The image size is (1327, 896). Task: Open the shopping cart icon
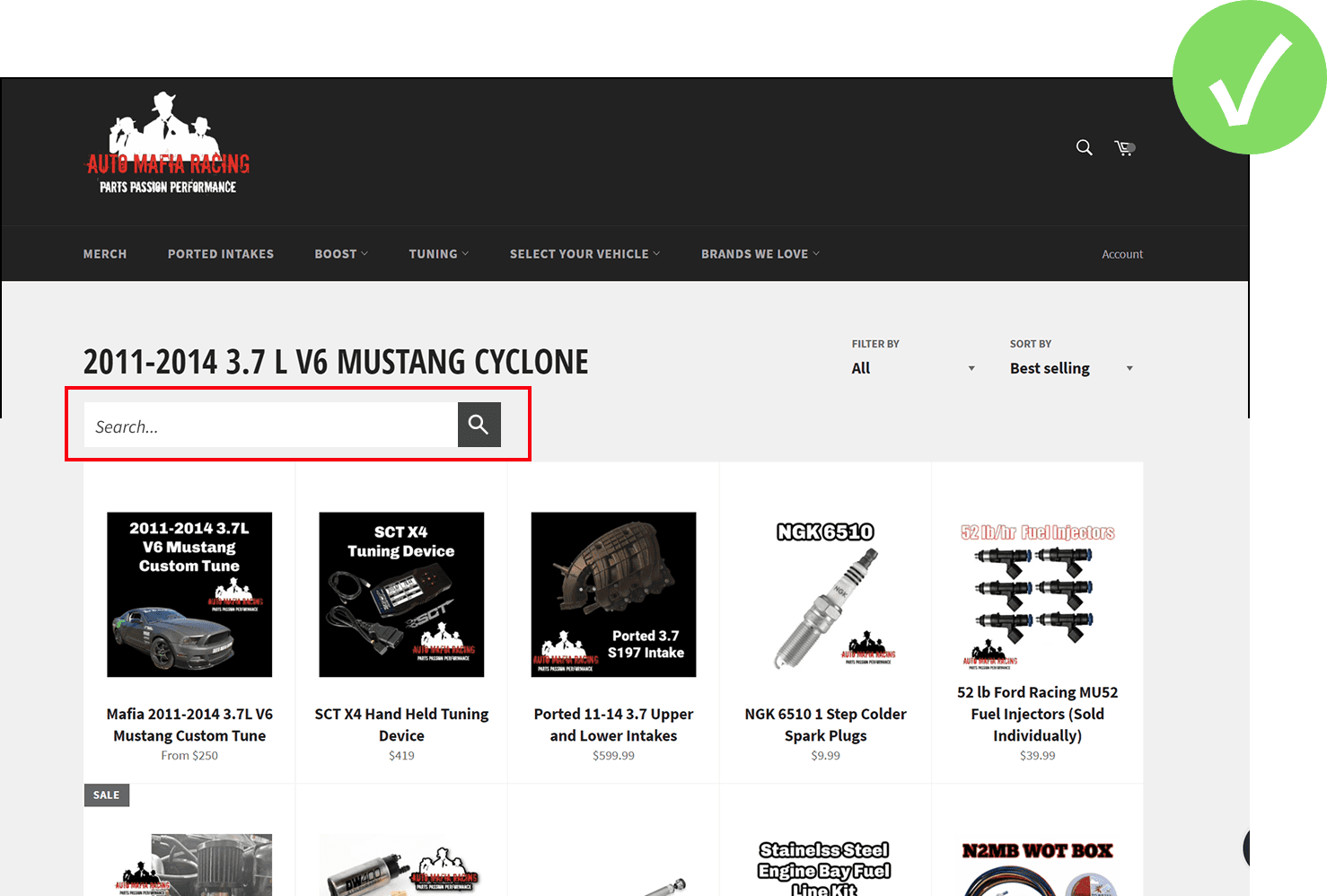click(1124, 148)
